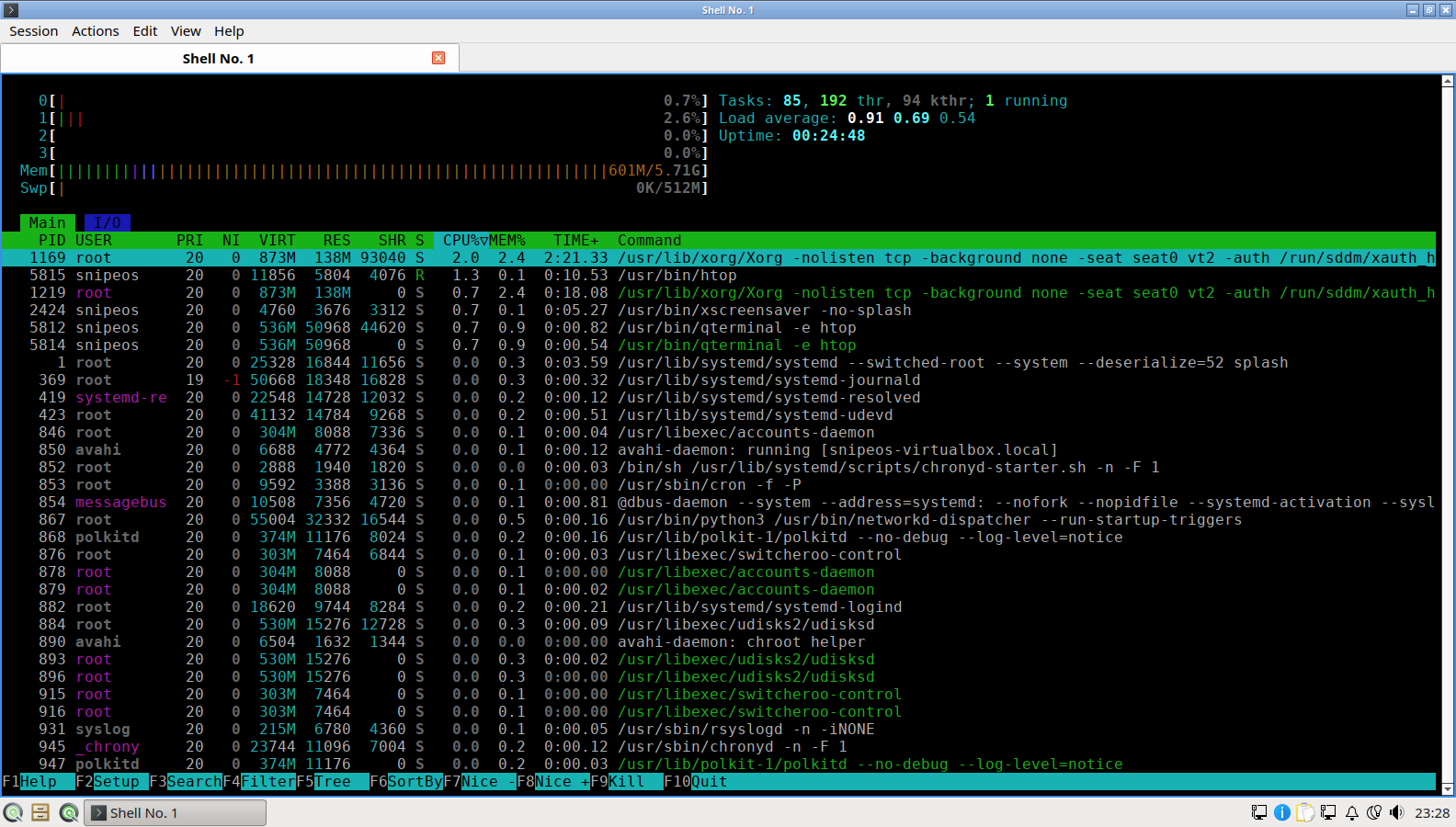Viewport: 1456px width, 827px height.
Task: Open the volume speaker tray icon
Action: coord(1397,812)
